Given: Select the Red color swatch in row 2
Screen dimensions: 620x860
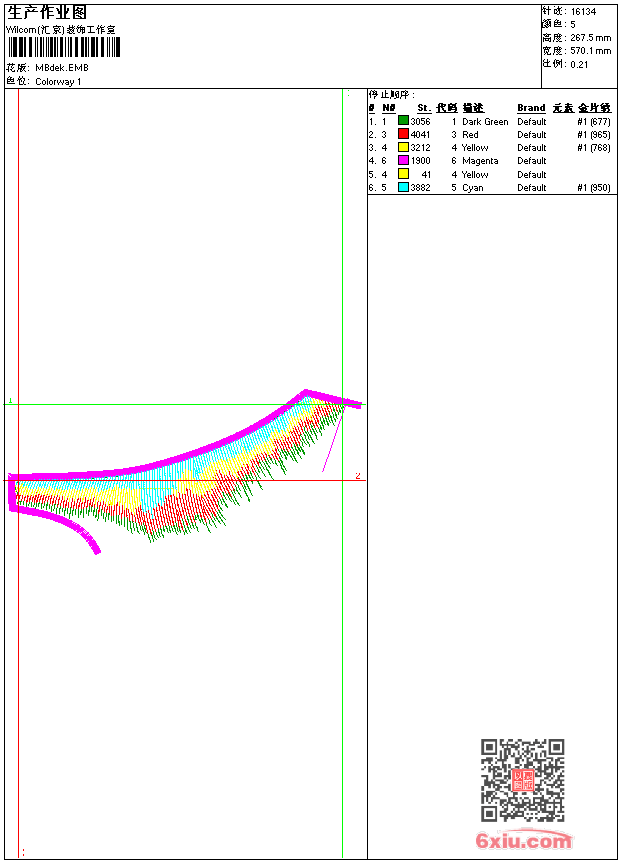Looking at the screenshot, I should (404, 134).
